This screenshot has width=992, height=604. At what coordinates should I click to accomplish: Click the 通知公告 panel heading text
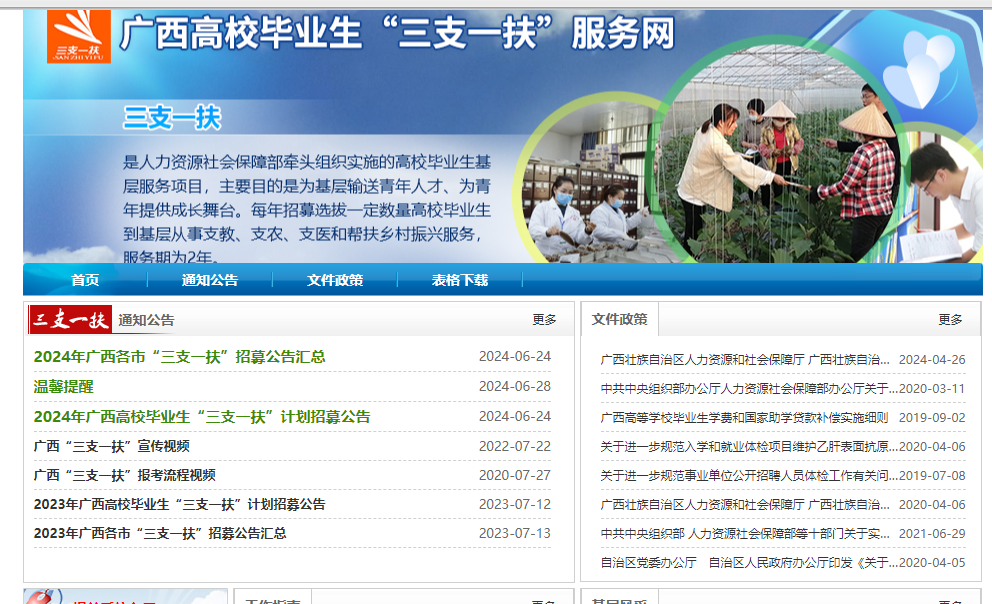point(146,320)
